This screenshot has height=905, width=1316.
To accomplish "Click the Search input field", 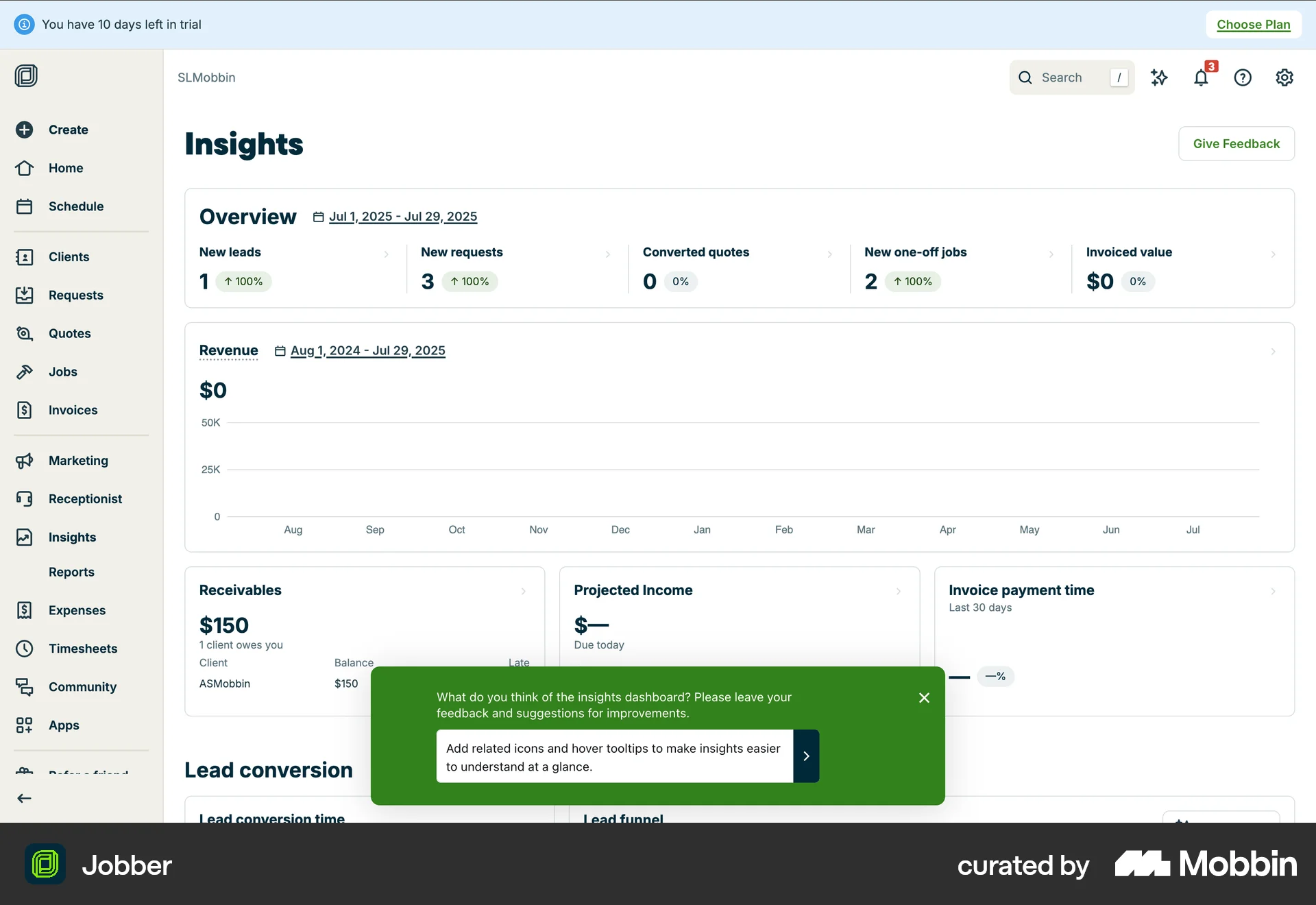I will pyautogui.click(x=1069, y=77).
